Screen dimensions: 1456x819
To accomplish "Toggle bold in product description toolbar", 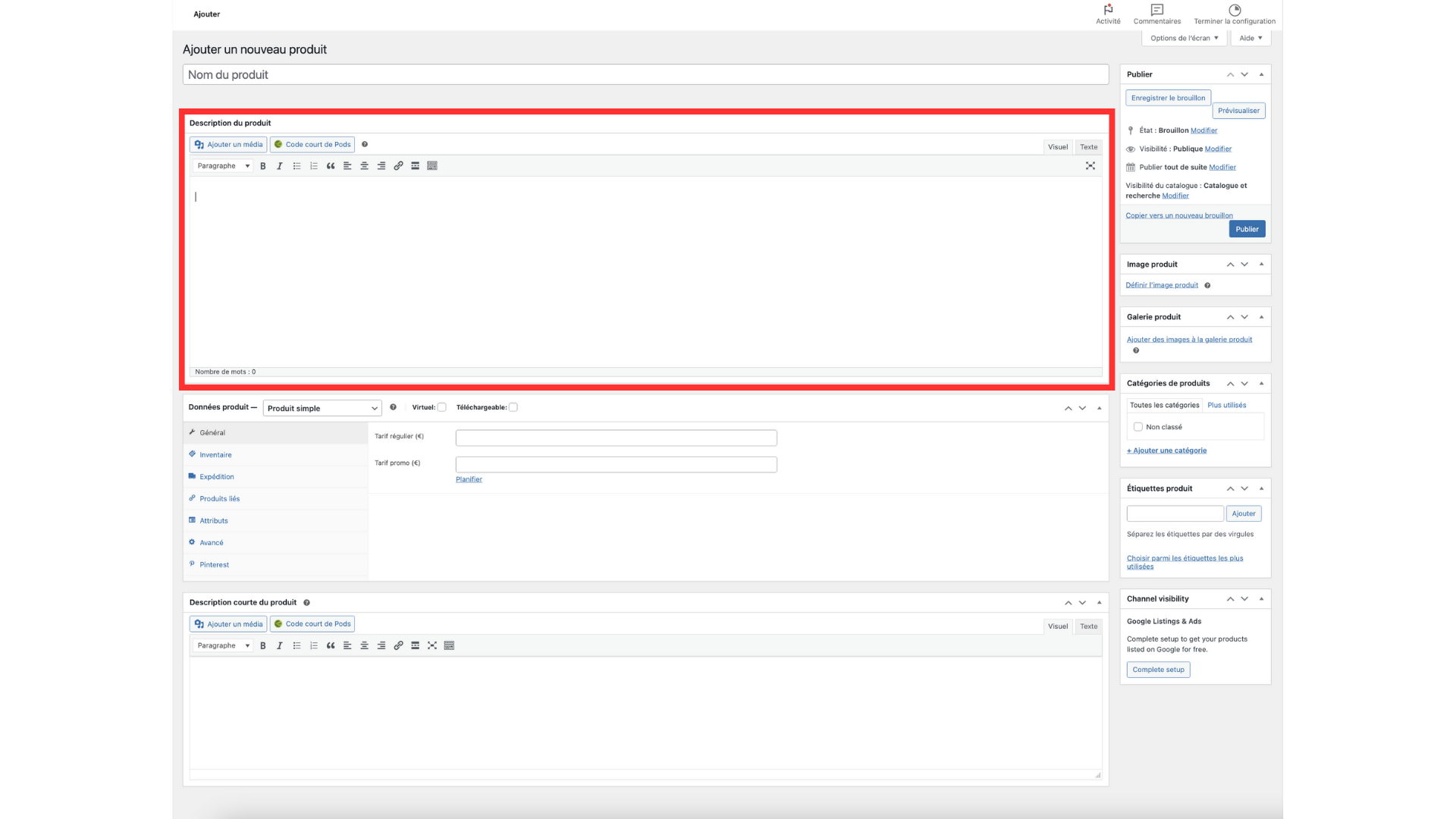I will click(263, 166).
